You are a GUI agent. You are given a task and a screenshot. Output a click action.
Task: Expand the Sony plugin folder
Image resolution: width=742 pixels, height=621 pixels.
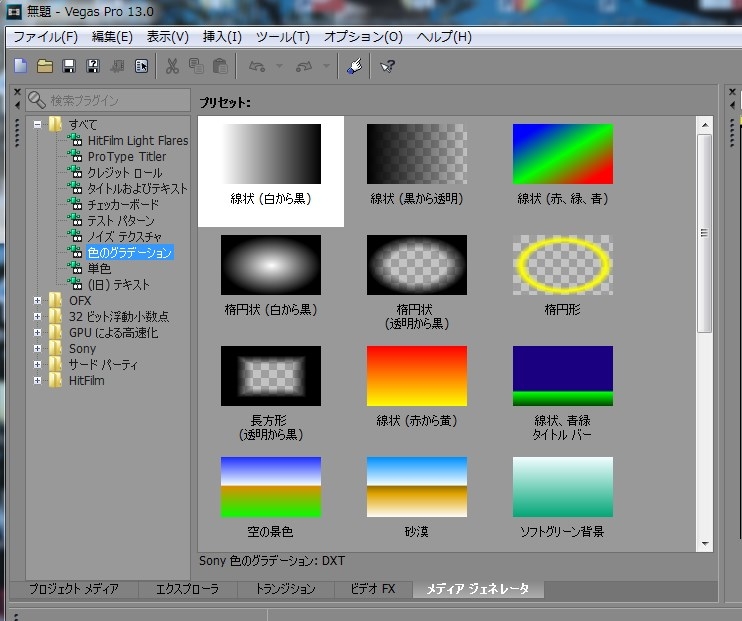[x=37, y=349]
